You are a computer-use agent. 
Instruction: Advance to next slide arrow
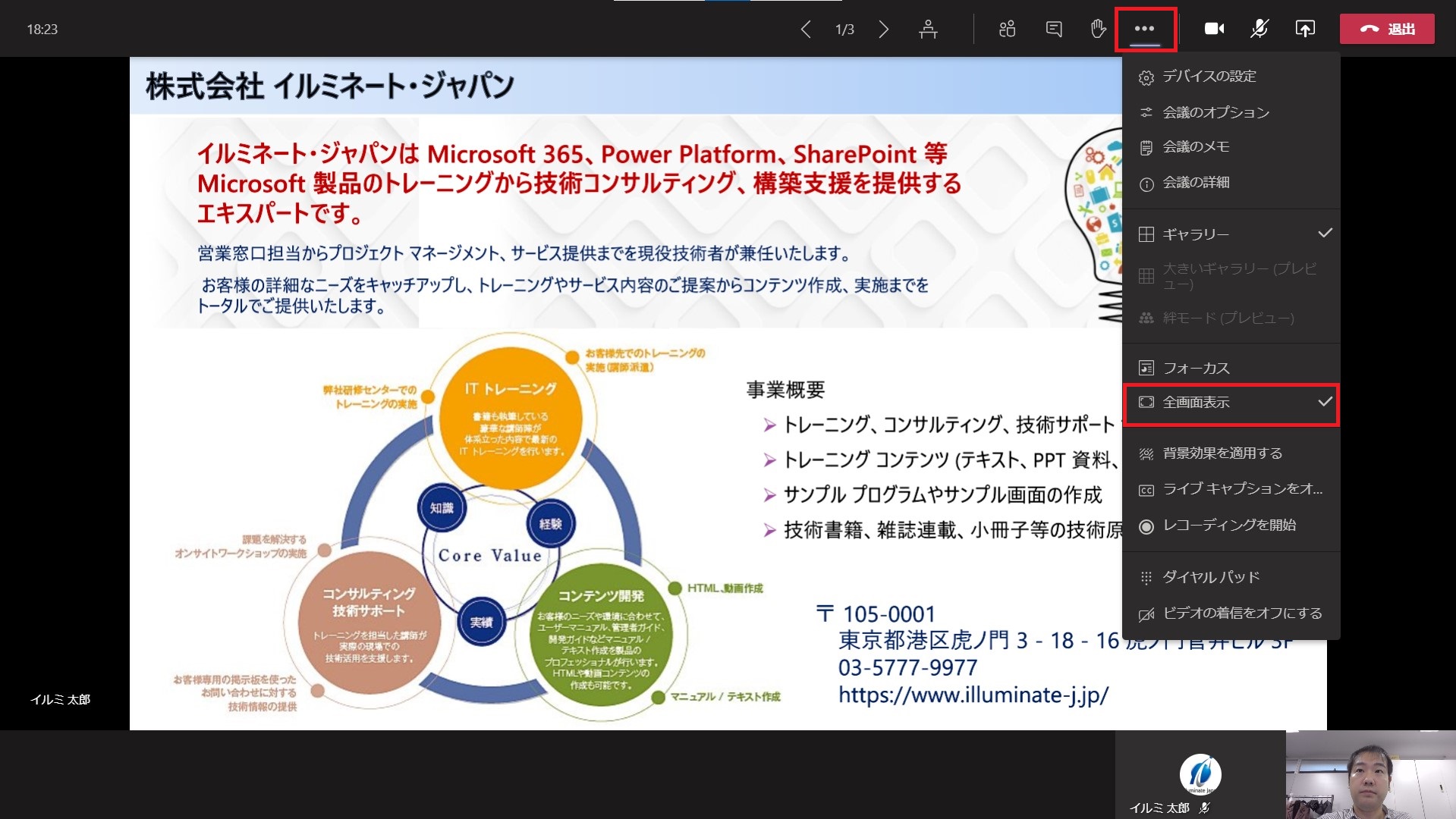pyautogui.click(x=883, y=30)
